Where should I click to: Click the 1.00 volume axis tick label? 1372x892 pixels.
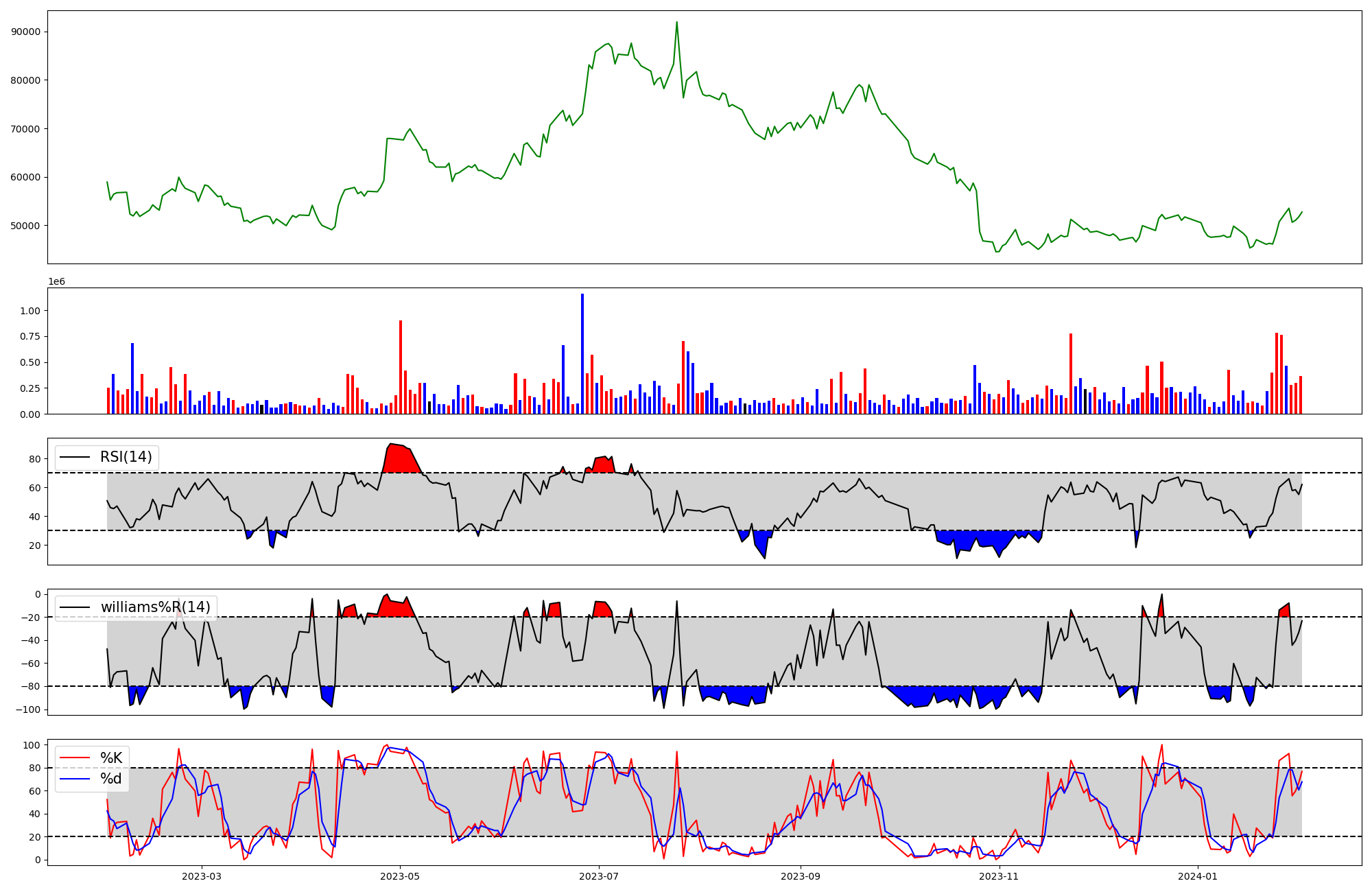tap(30, 311)
